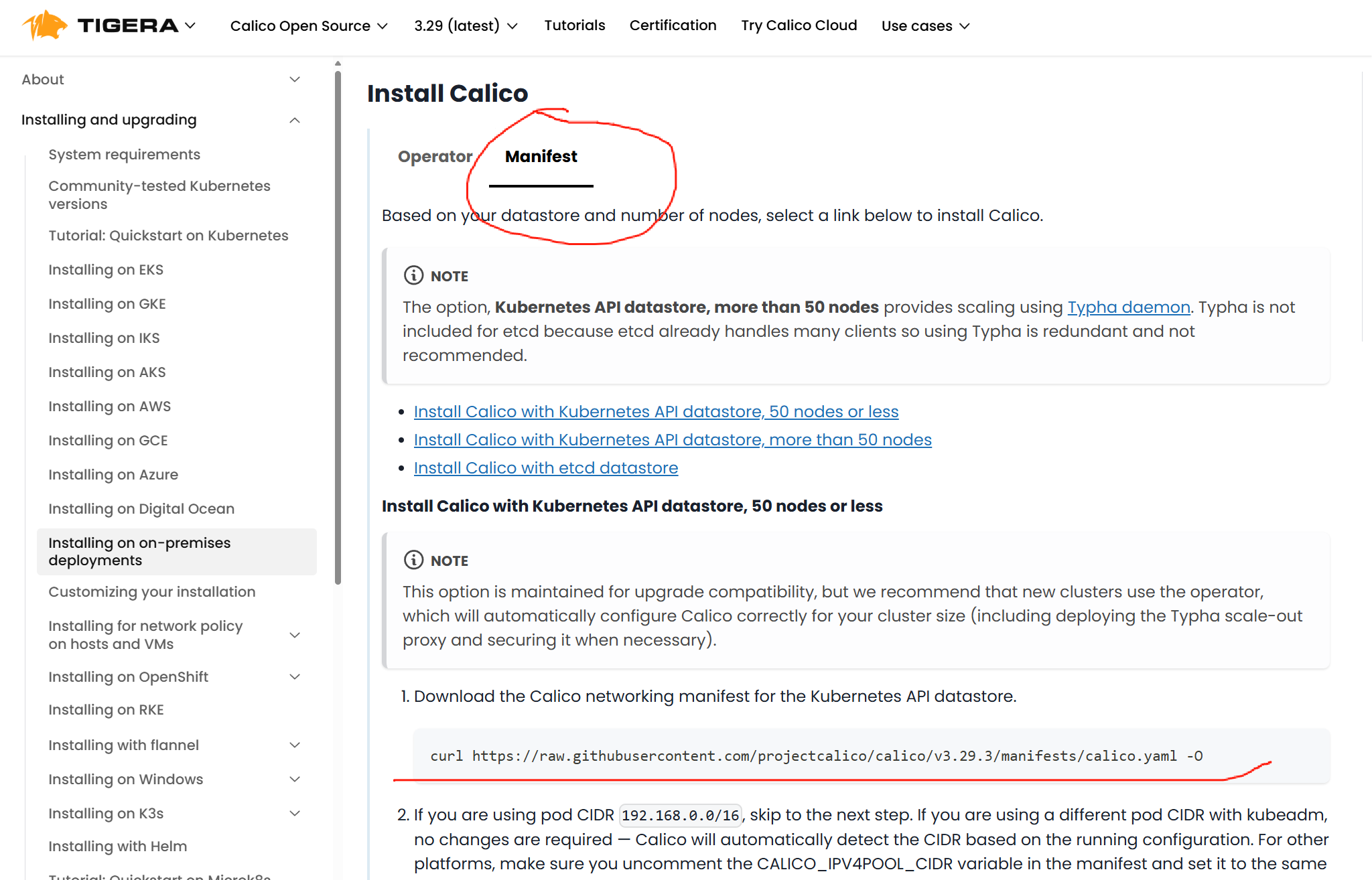This screenshot has width=1372, height=880.
Task: Expand the Use cases menu
Action: coord(925,26)
